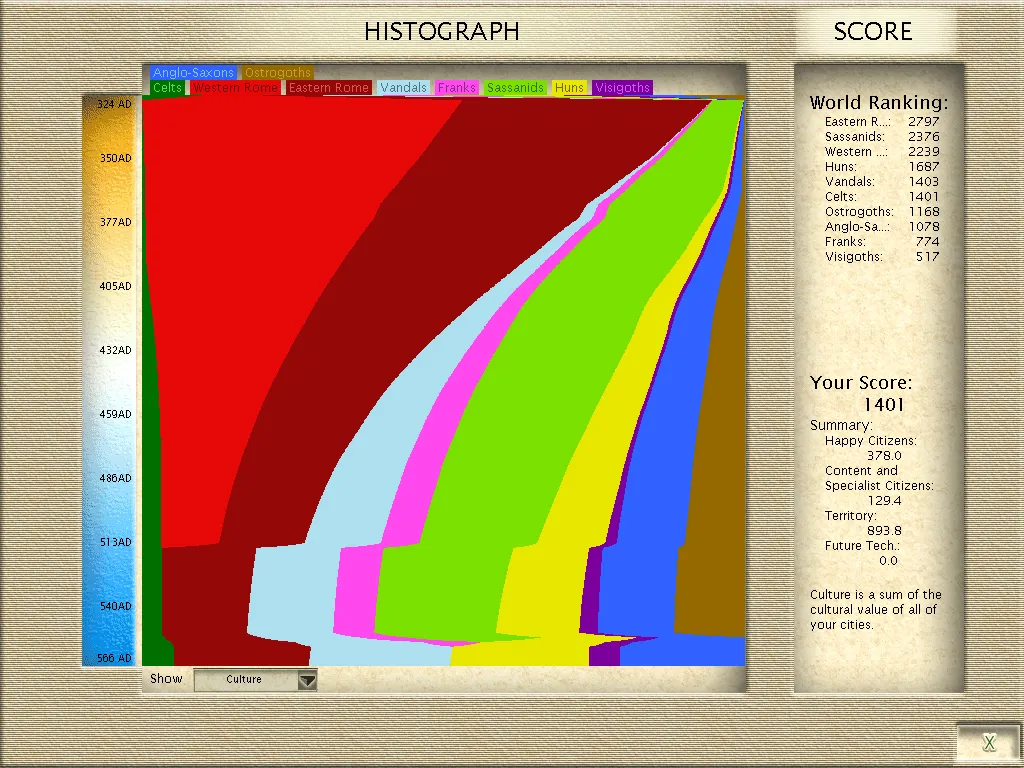Pick the Huns legend label
Viewport: 1024px width, 768px height.
[x=569, y=88]
